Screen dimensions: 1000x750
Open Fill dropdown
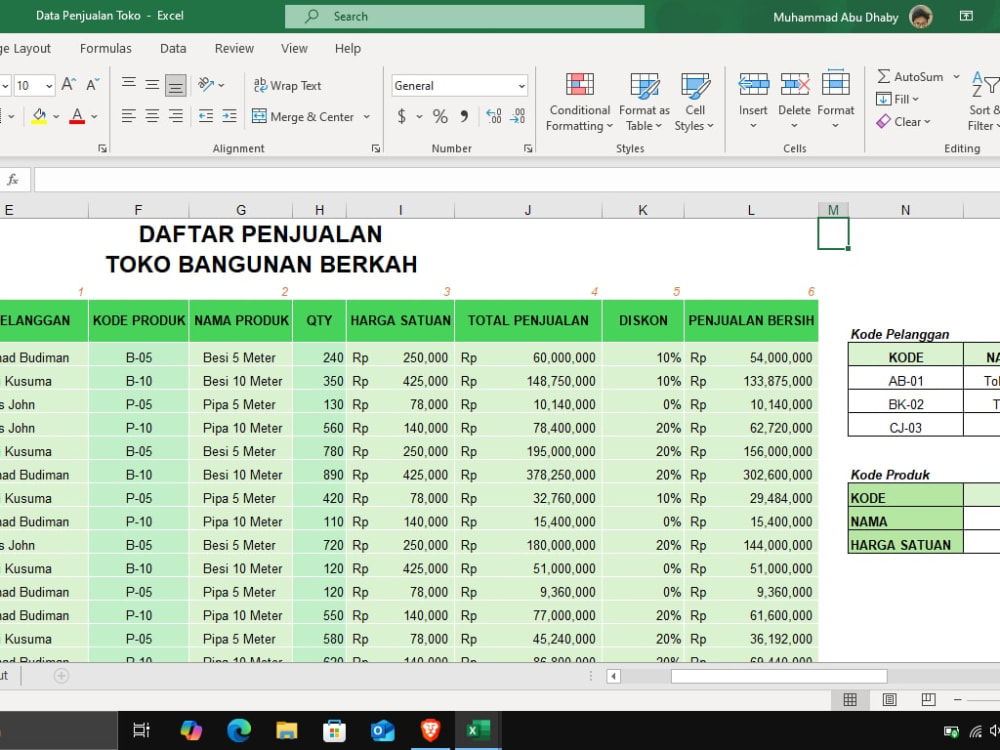click(897, 99)
